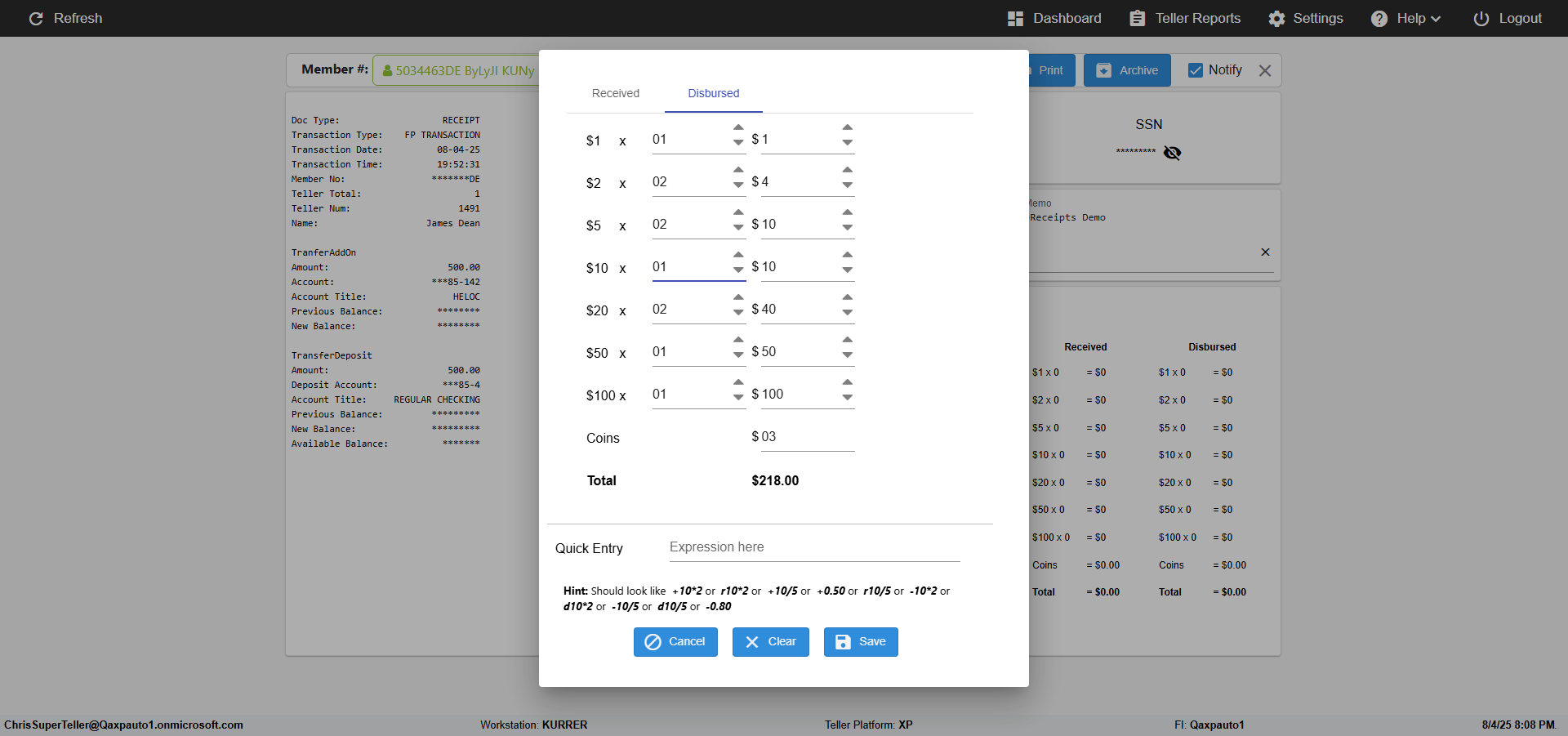Viewport: 1568px width, 736px height.
Task: Open the Dashboard grid icon
Action: point(1015,18)
